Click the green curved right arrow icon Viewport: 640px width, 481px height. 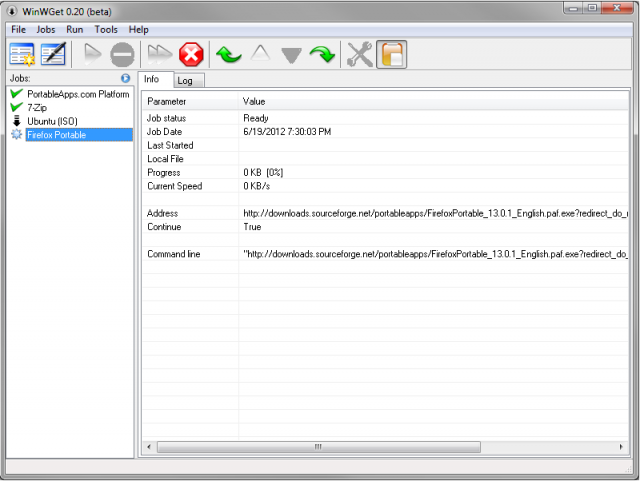coord(322,54)
